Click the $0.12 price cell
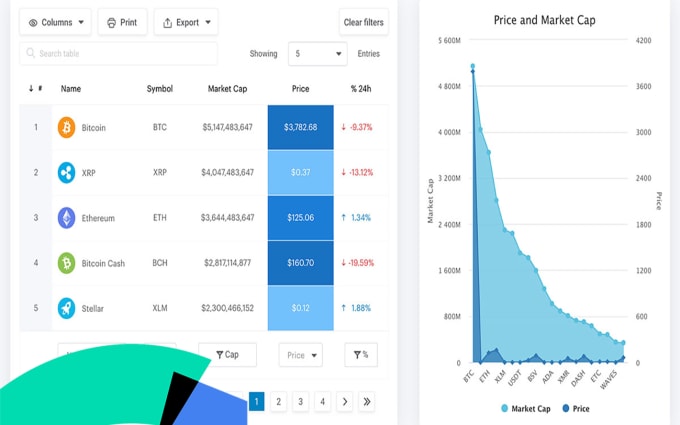The height and width of the screenshot is (425, 680). point(301,308)
